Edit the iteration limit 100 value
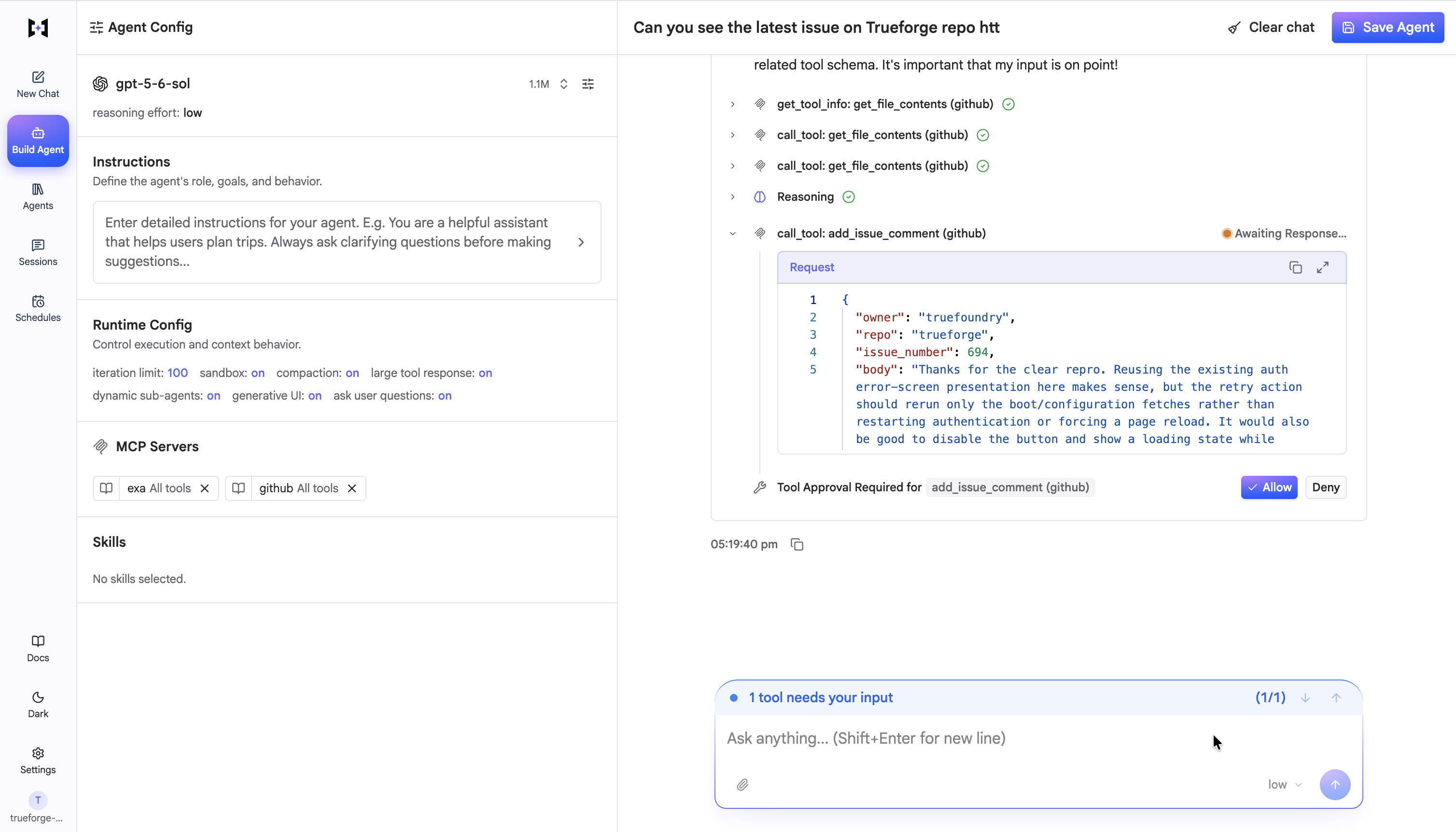 click(178, 373)
